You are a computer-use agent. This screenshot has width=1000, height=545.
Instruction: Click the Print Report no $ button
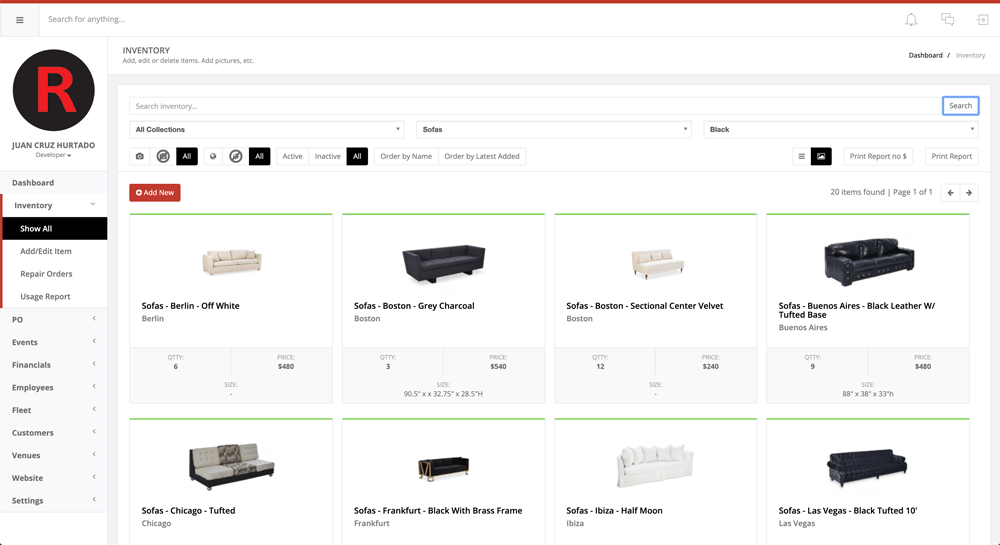coord(877,156)
